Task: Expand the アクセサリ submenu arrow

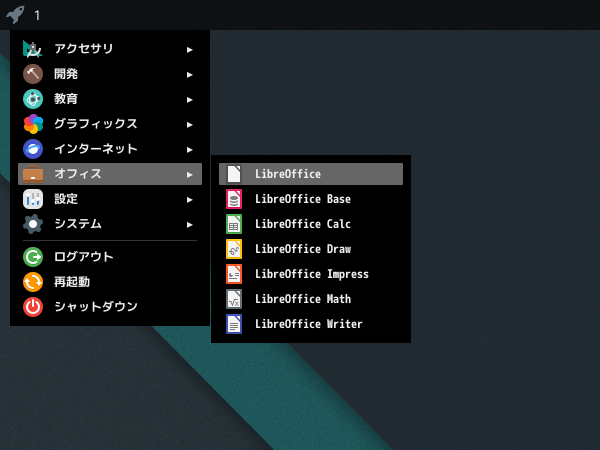Action: tap(189, 50)
